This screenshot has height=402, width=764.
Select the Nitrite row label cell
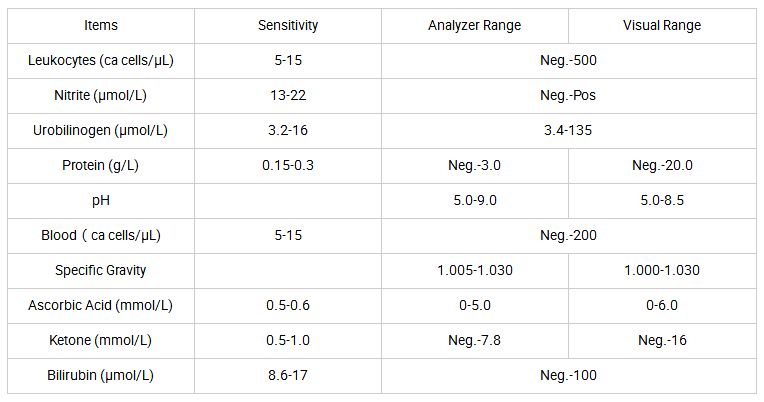[101, 95]
